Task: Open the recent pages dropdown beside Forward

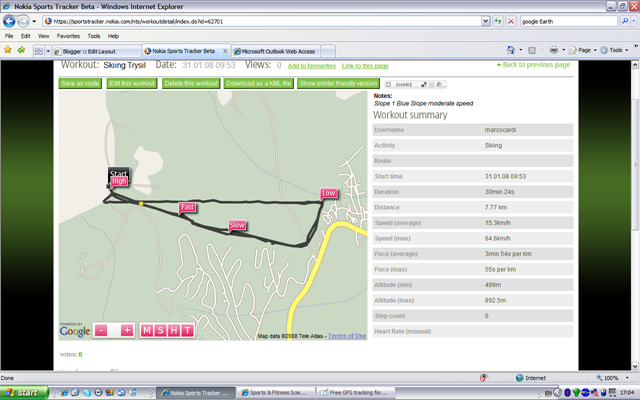Action: pos(34,21)
